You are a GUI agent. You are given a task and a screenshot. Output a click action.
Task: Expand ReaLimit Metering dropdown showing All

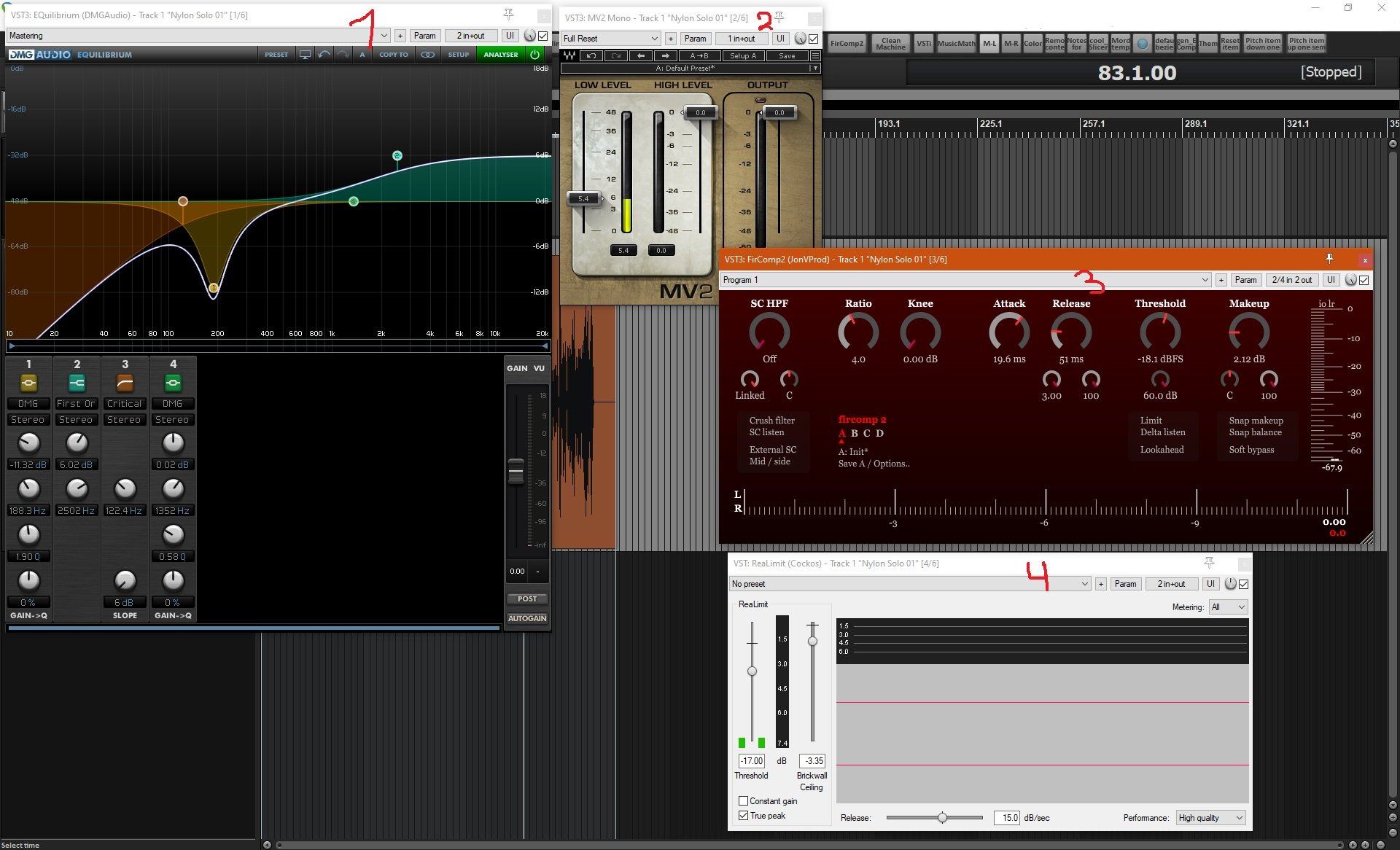click(x=1228, y=607)
